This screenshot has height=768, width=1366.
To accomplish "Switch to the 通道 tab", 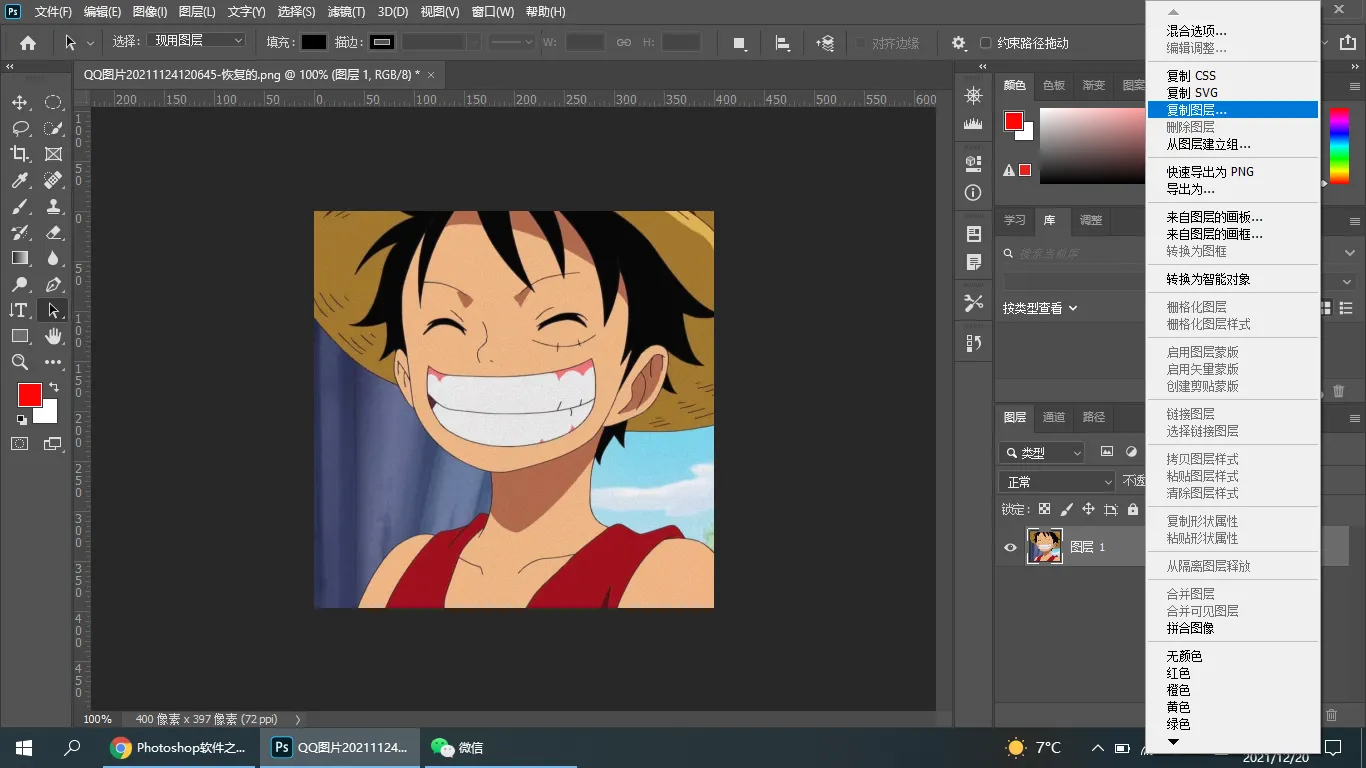I will (1054, 417).
